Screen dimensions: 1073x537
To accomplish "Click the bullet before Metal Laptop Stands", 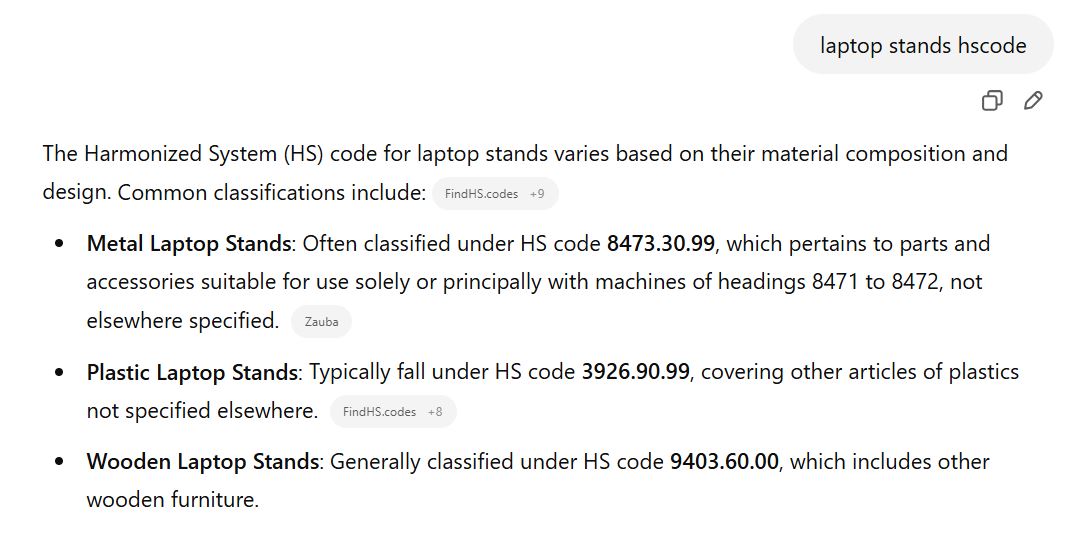I will pos(60,244).
